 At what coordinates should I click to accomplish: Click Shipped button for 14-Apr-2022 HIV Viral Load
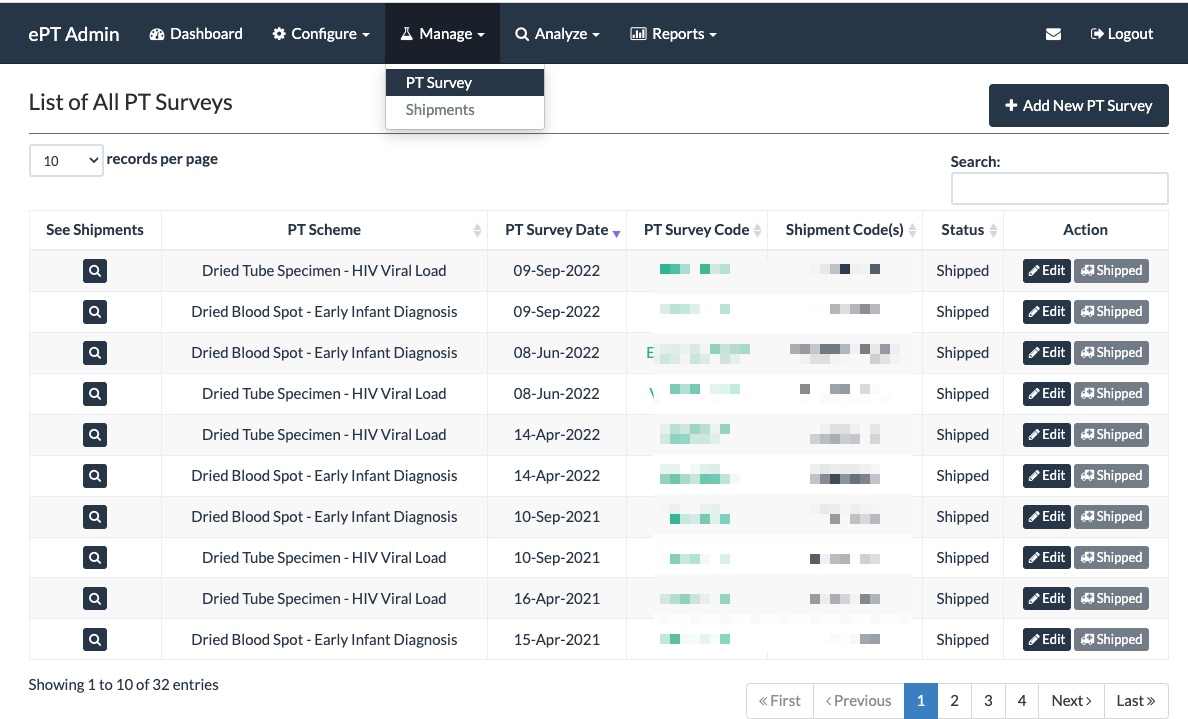1111,435
